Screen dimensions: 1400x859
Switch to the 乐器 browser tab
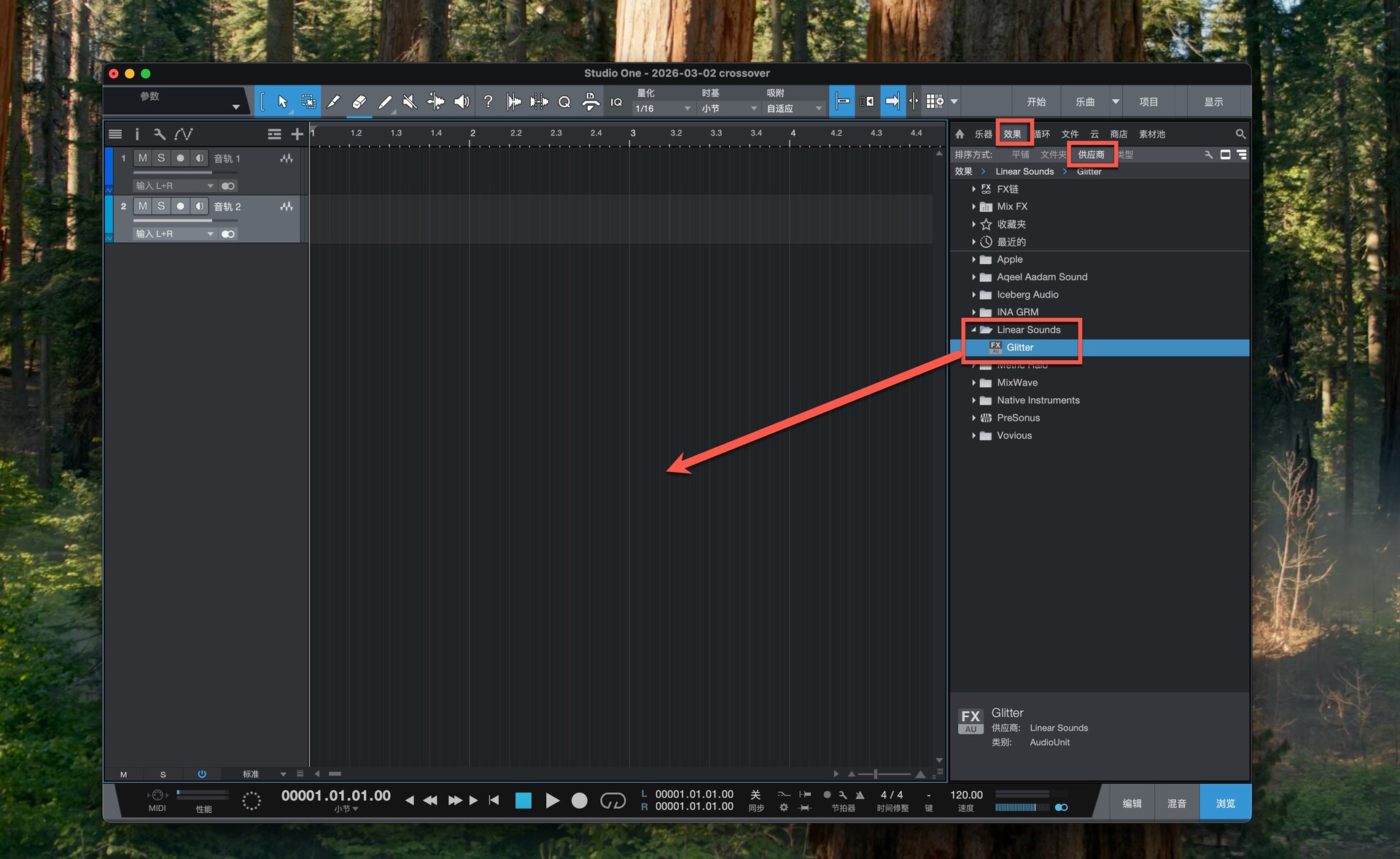(x=983, y=134)
